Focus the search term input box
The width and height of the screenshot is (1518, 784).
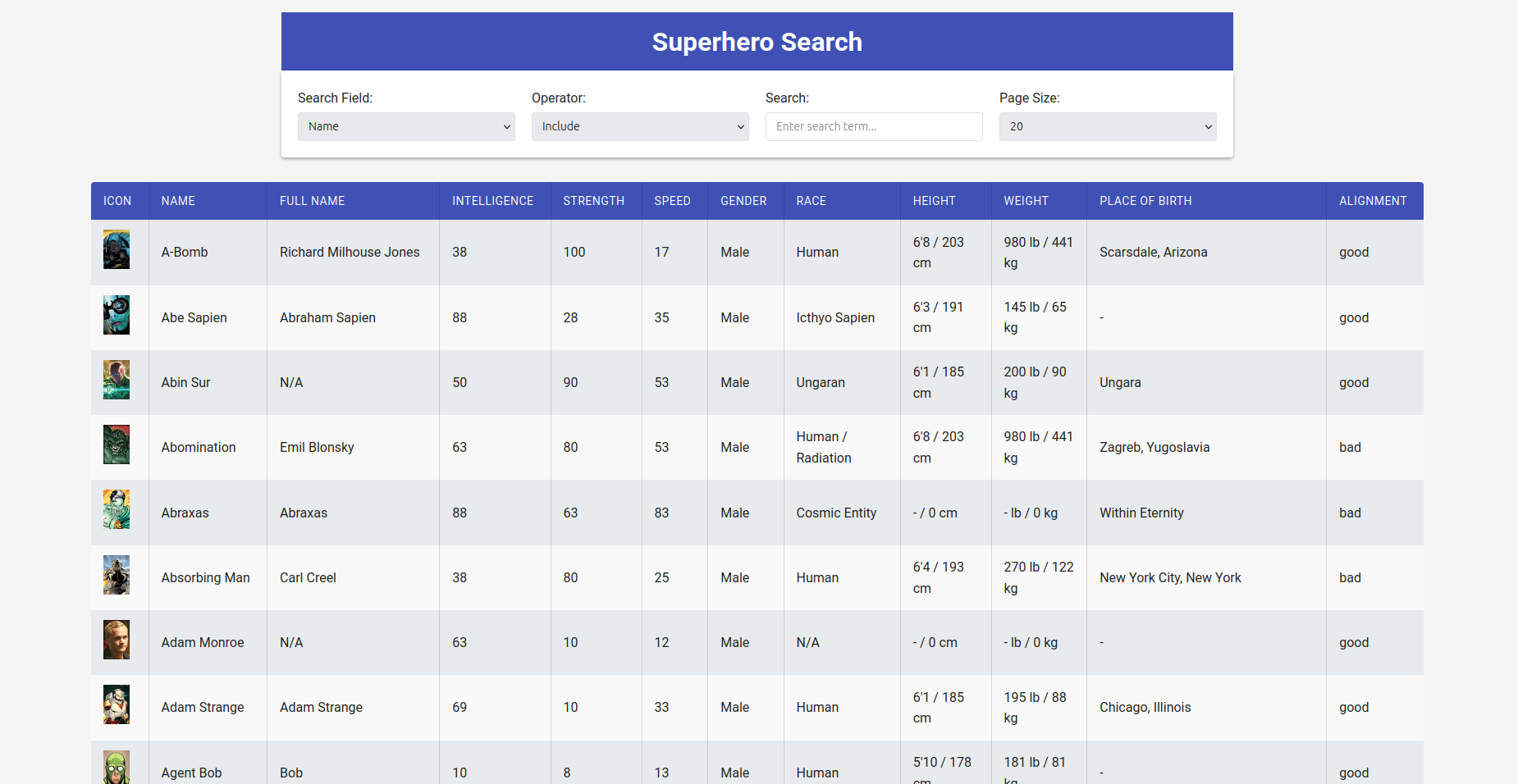(874, 126)
